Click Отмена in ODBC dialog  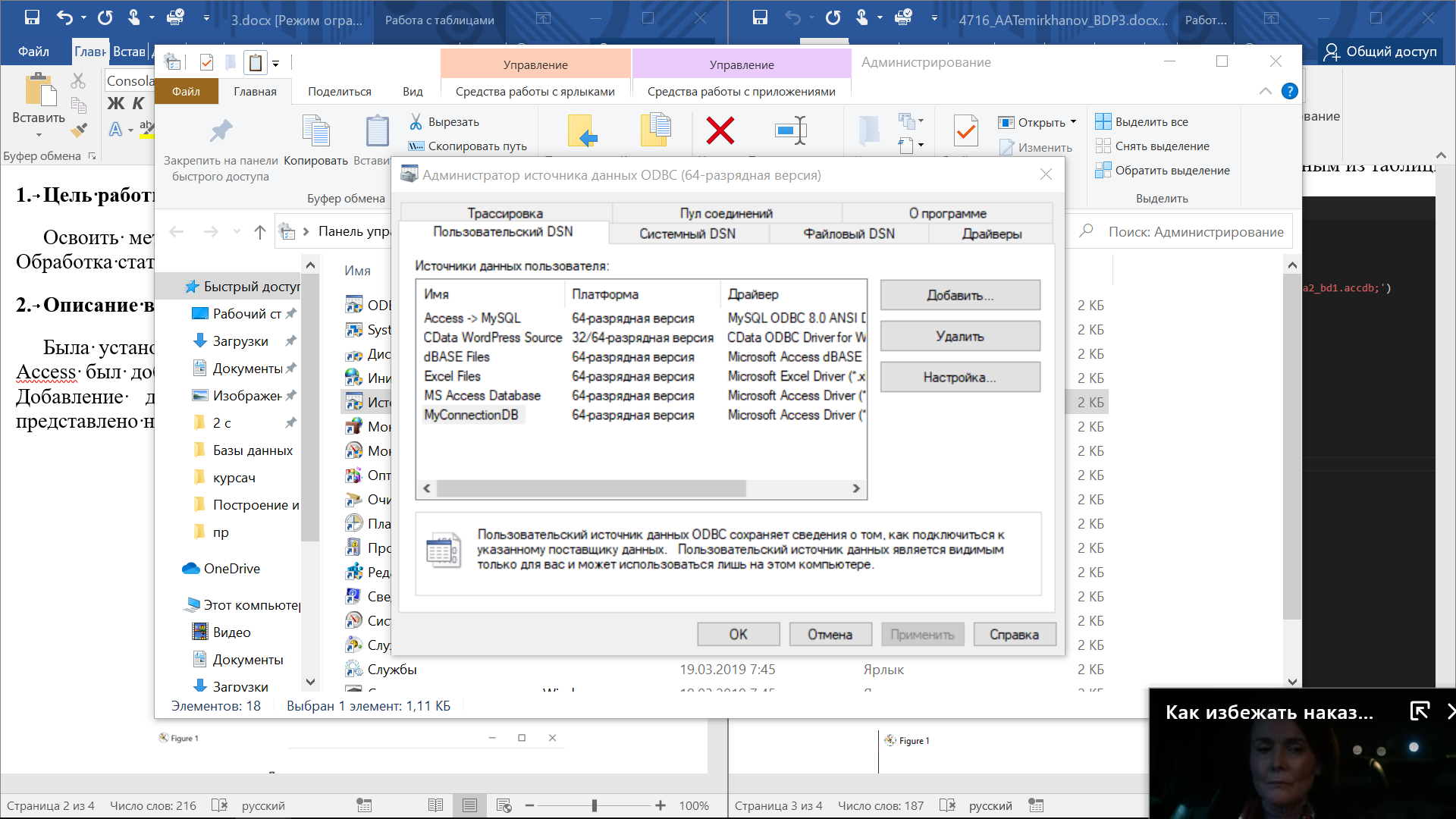point(830,634)
